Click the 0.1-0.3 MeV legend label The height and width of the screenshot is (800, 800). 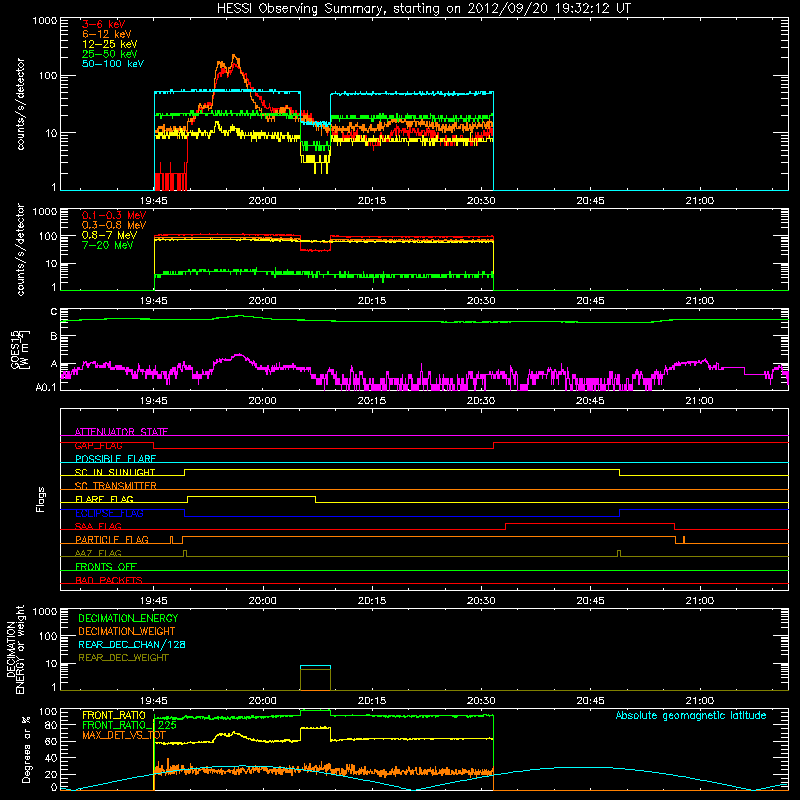114,215
